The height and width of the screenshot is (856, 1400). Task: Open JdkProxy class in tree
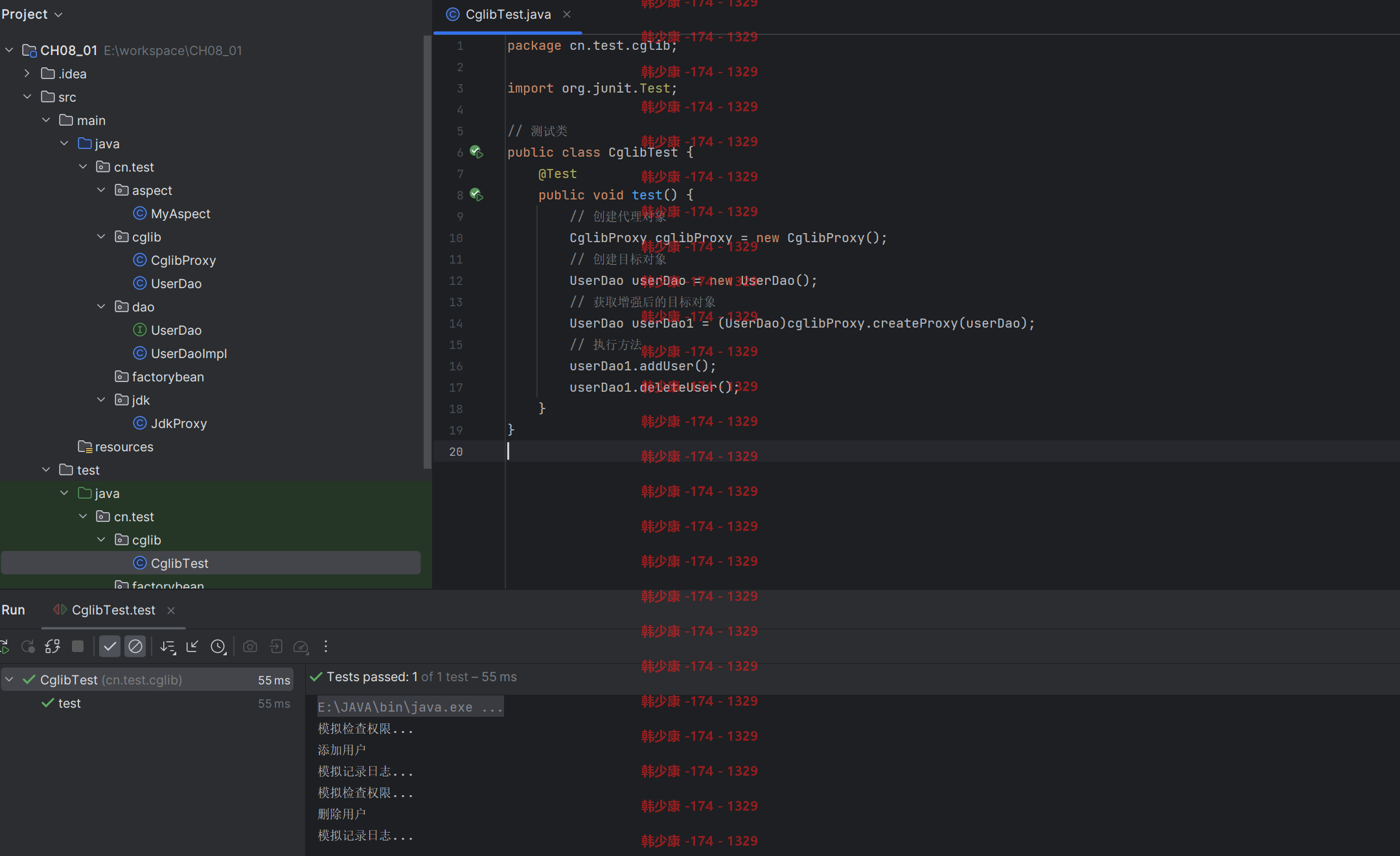[179, 423]
